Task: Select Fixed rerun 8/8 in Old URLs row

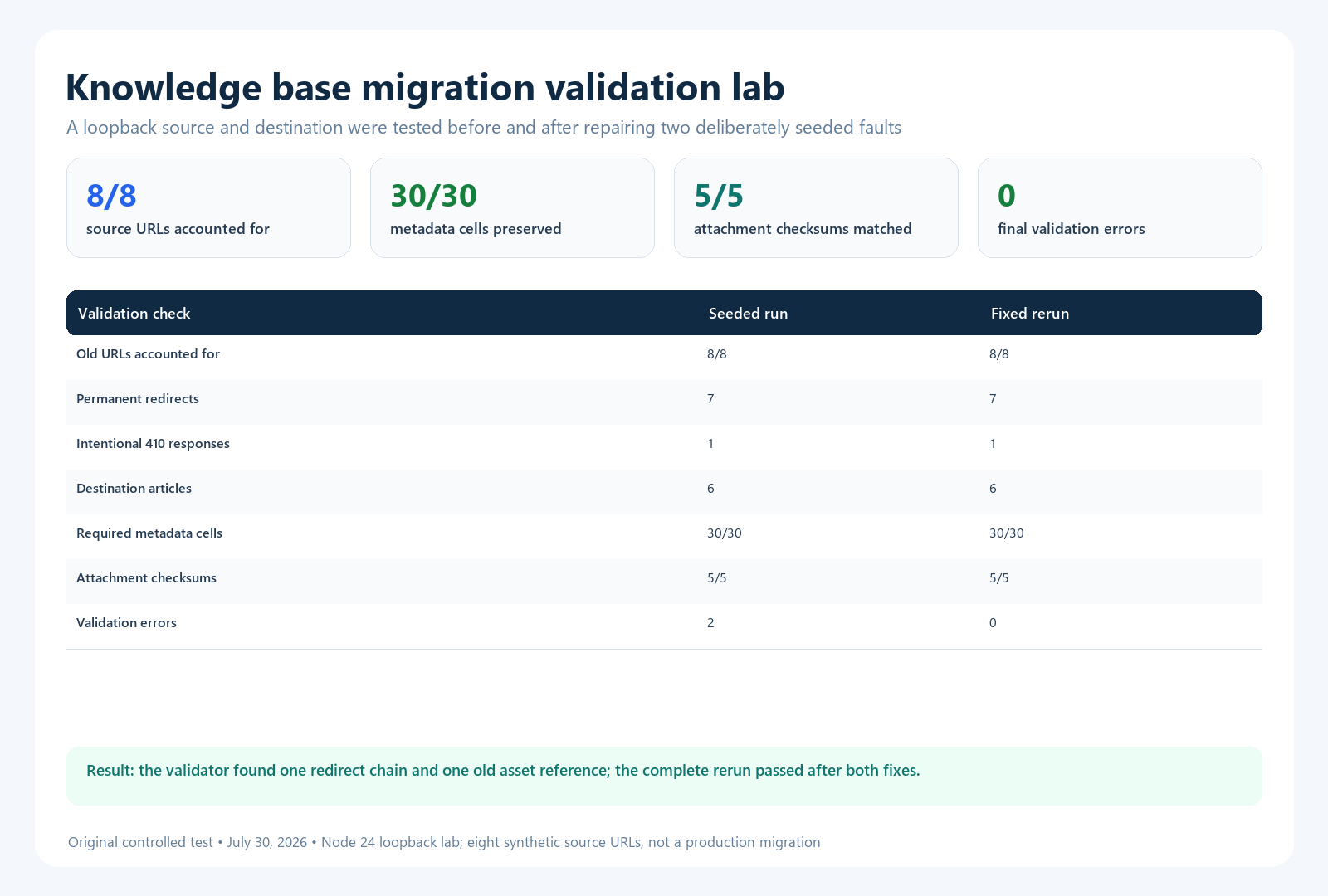Action: pos(999,354)
